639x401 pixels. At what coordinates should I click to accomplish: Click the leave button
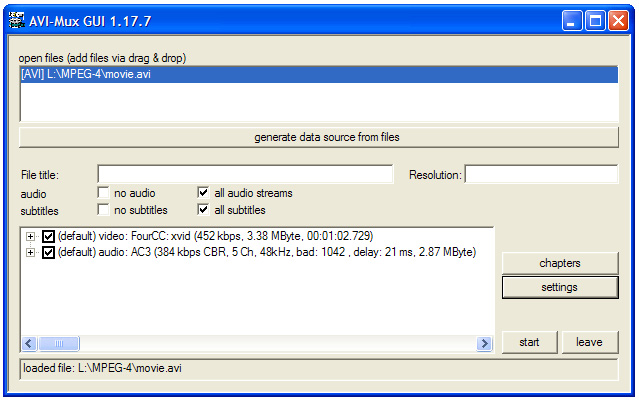(x=590, y=342)
